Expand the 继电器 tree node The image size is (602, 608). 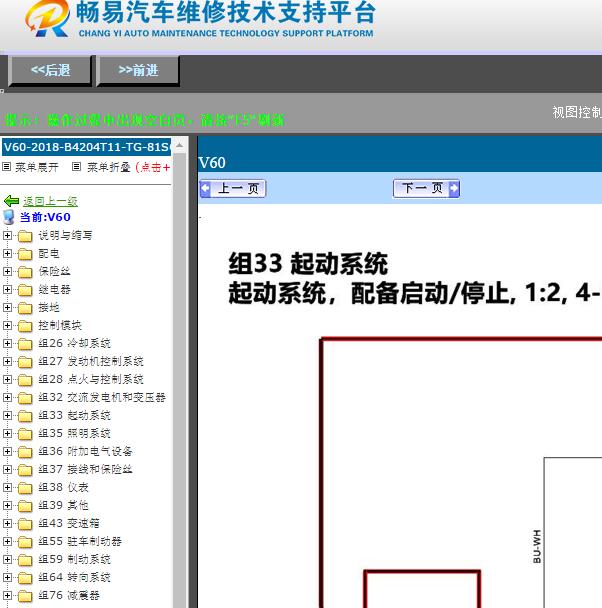pos(7,290)
